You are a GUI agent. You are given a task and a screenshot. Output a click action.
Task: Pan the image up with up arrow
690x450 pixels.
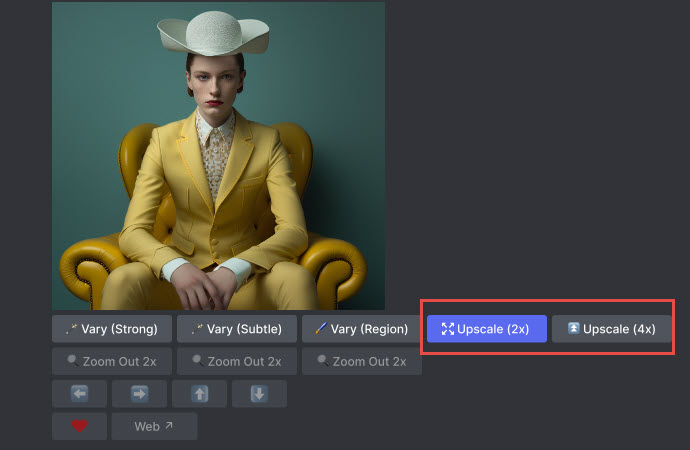click(199, 394)
